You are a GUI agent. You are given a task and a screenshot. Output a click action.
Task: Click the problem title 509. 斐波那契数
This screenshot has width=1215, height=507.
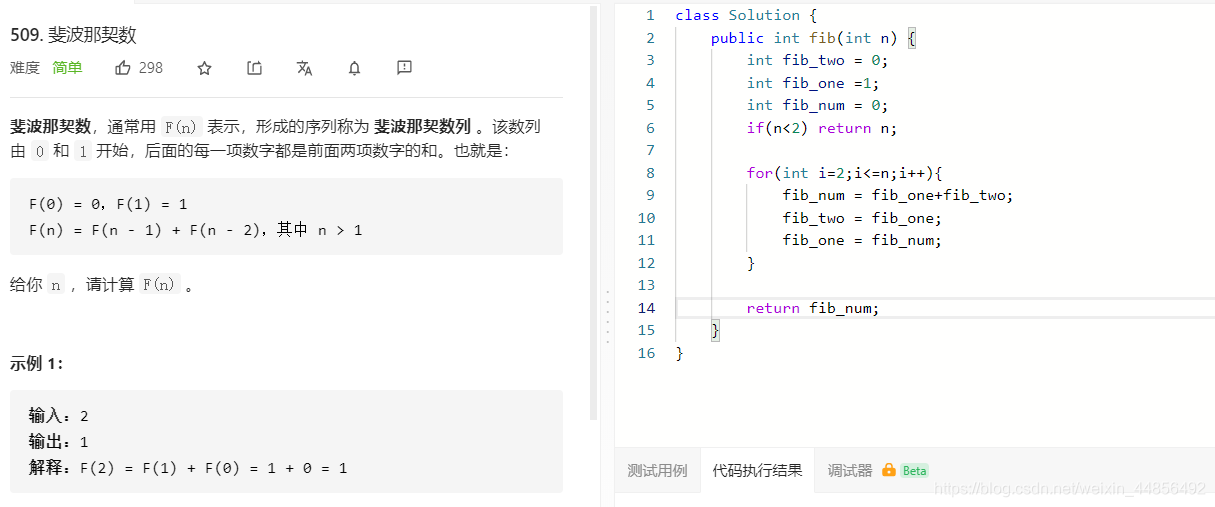point(73,35)
